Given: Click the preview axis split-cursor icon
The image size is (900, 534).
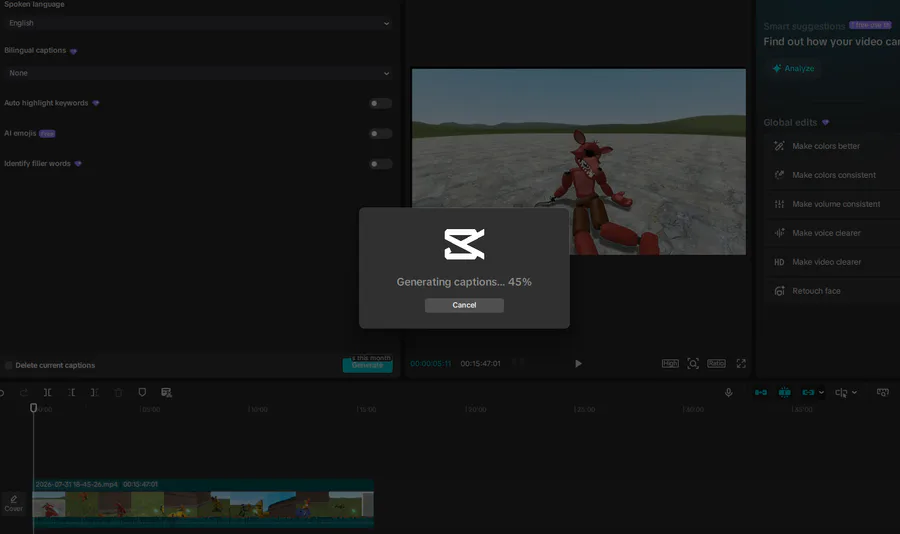Looking at the screenshot, I should (841, 393).
